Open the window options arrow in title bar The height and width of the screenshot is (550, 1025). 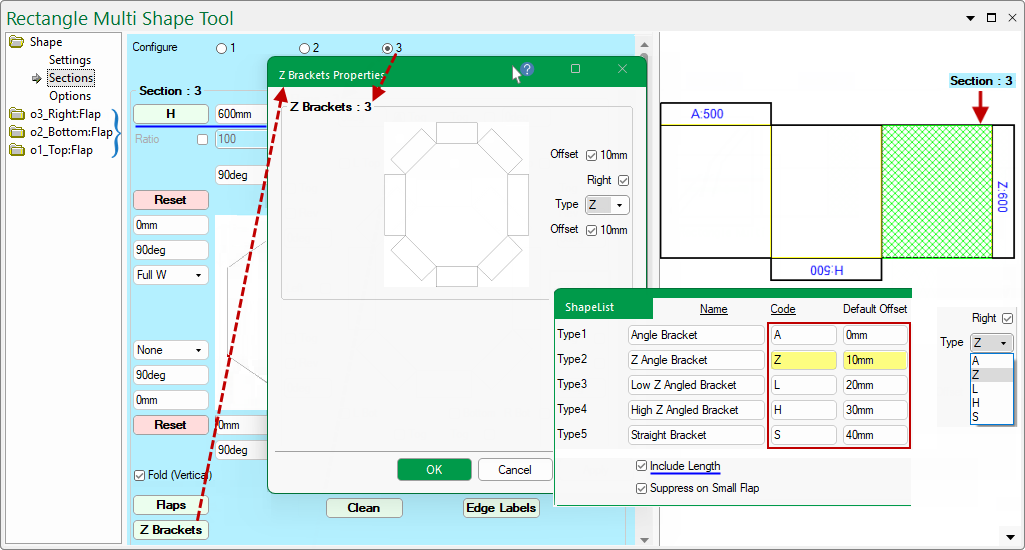[970, 18]
